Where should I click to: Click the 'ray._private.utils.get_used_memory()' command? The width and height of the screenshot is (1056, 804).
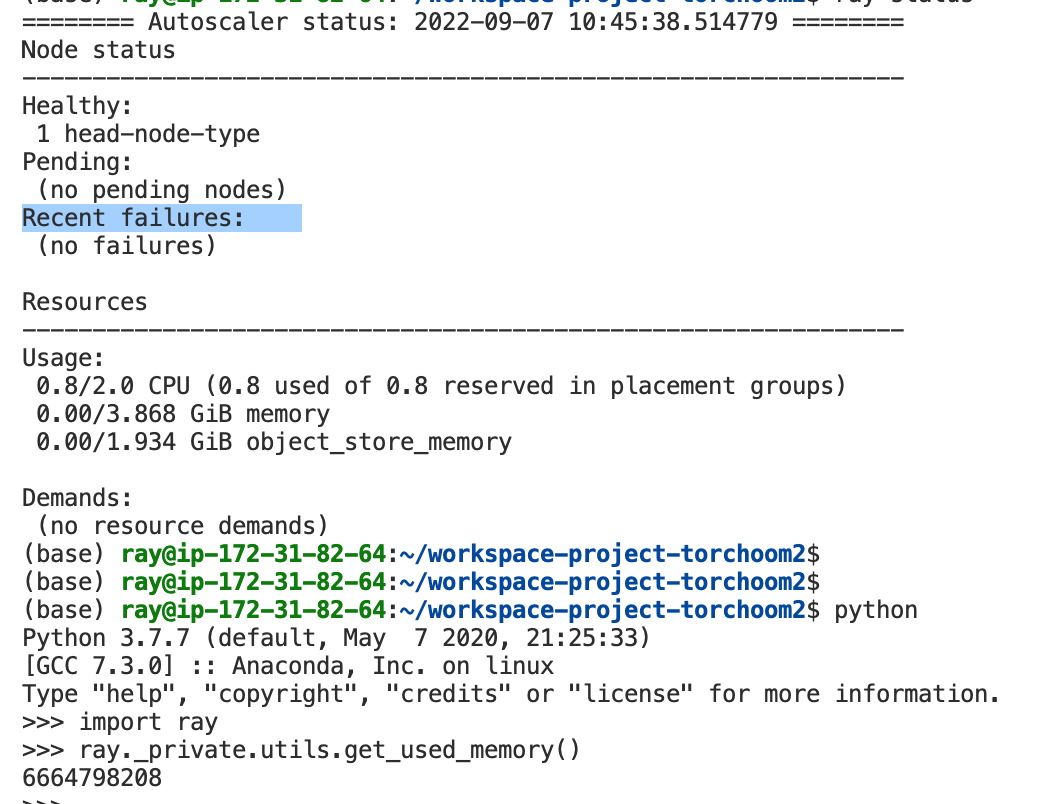pos(329,750)
